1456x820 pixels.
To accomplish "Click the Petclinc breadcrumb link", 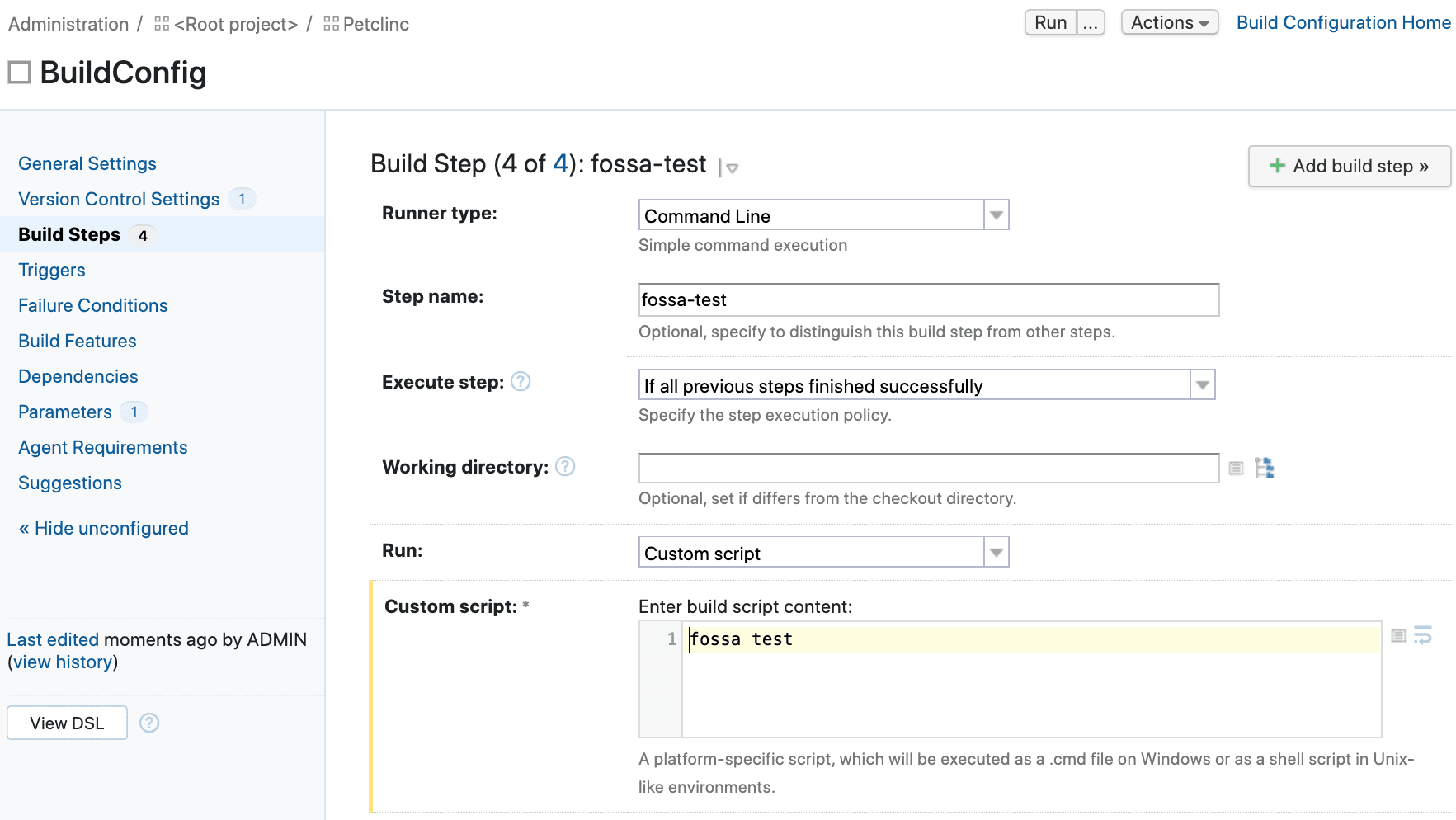I will [x=376, y=24].
